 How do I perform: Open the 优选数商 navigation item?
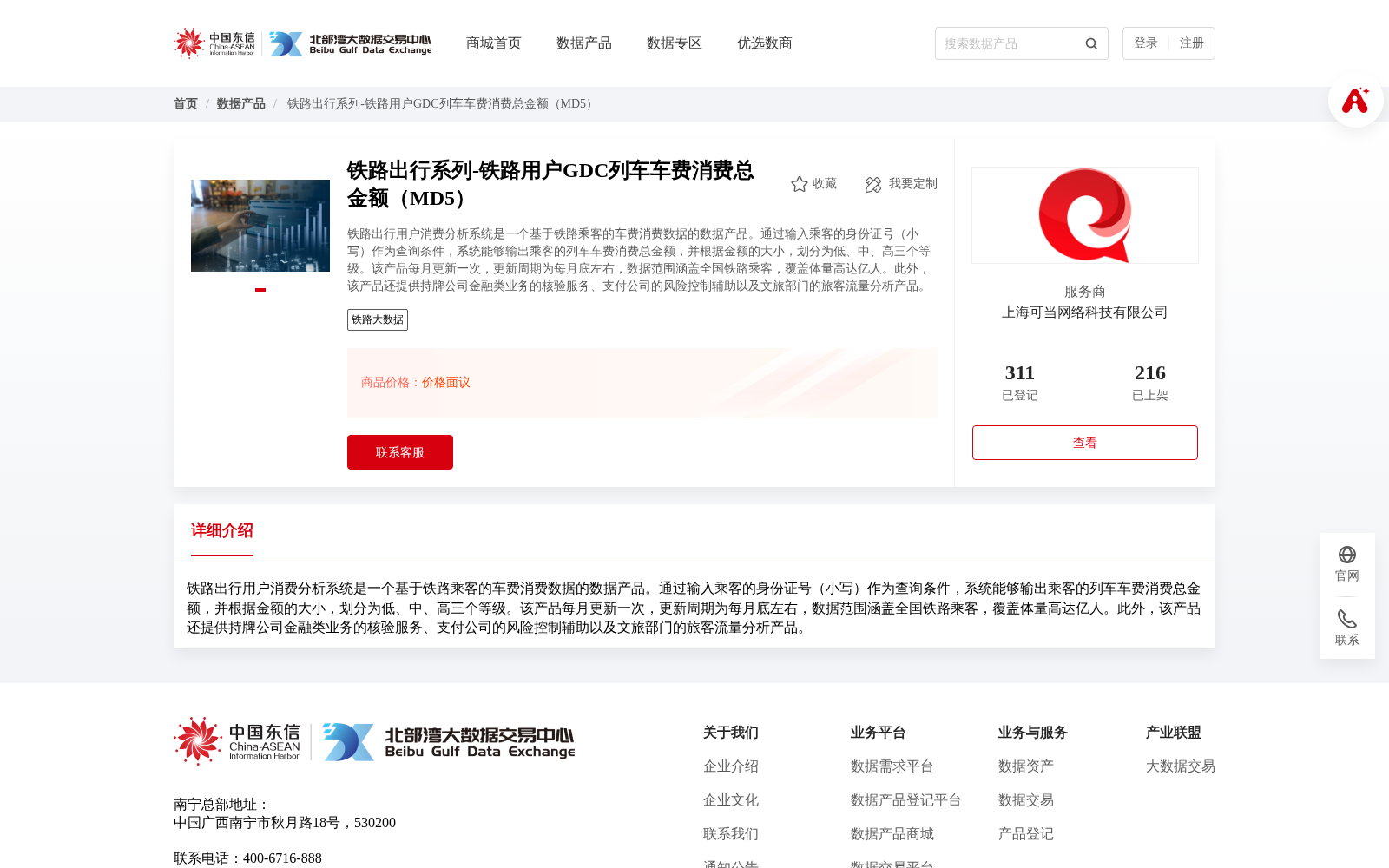(765, 43)
